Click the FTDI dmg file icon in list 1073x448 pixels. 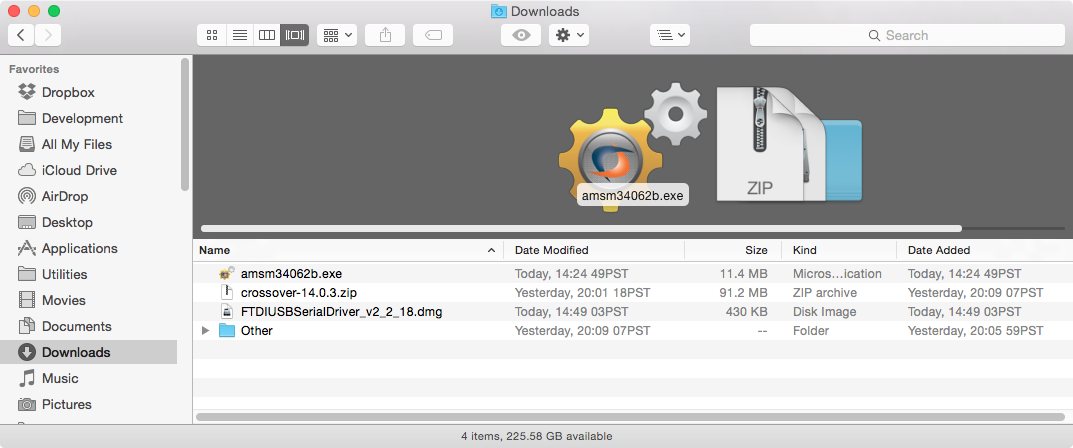coord(227,312)
